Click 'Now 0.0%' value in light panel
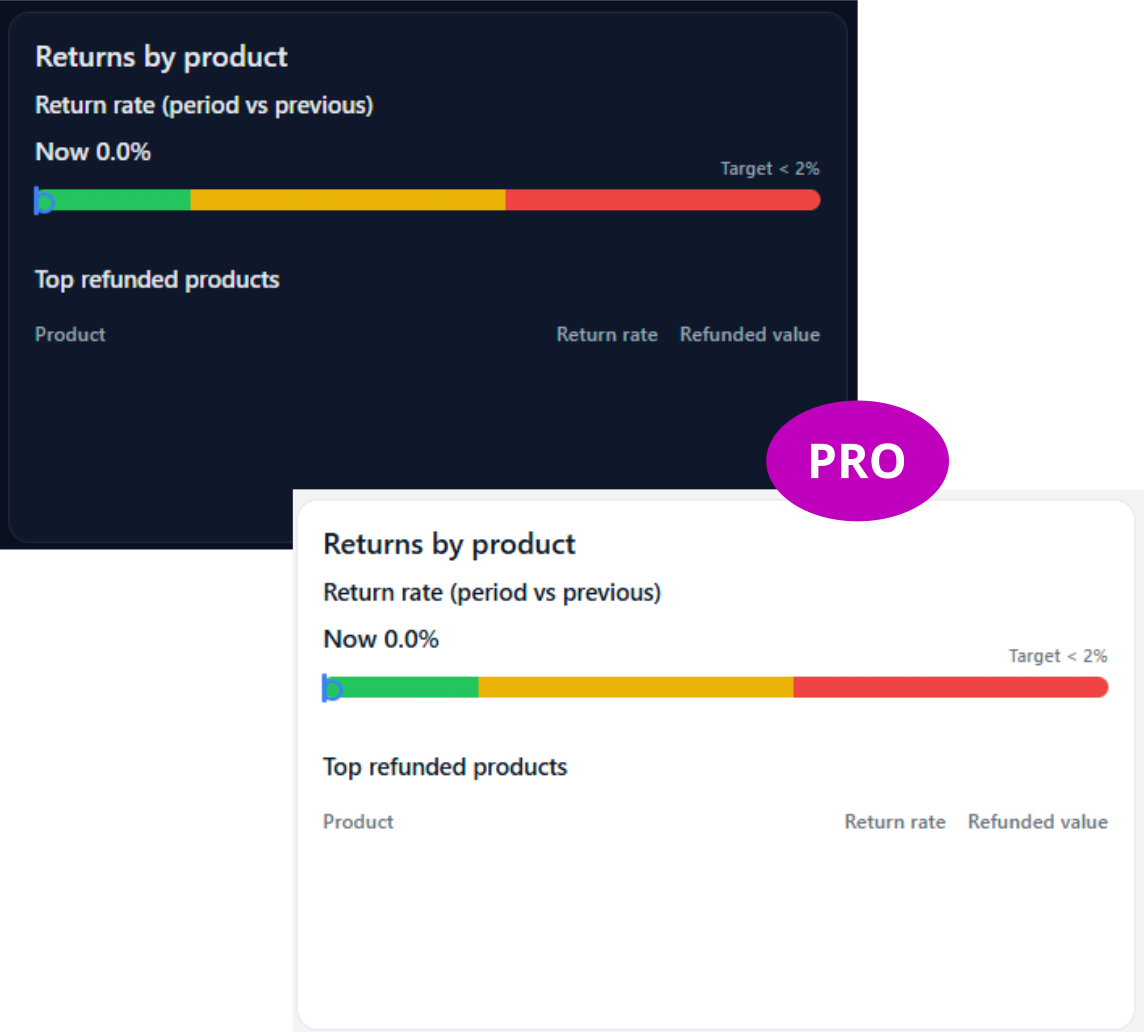This screenshot has height=1032, width=1144. (x=381, y=639)
